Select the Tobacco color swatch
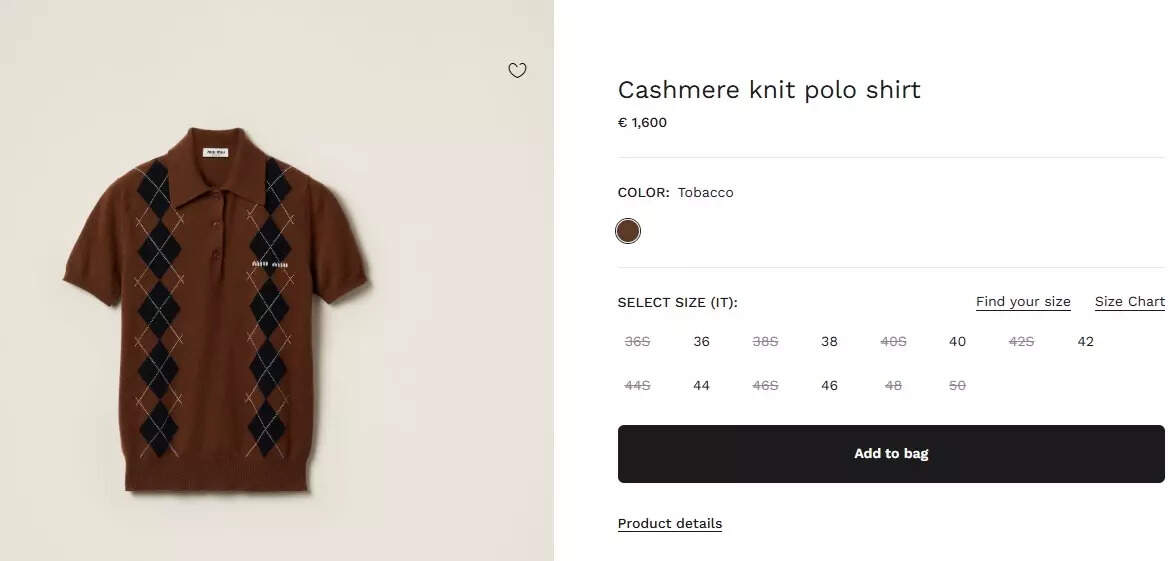 click(x=628, y=232)
